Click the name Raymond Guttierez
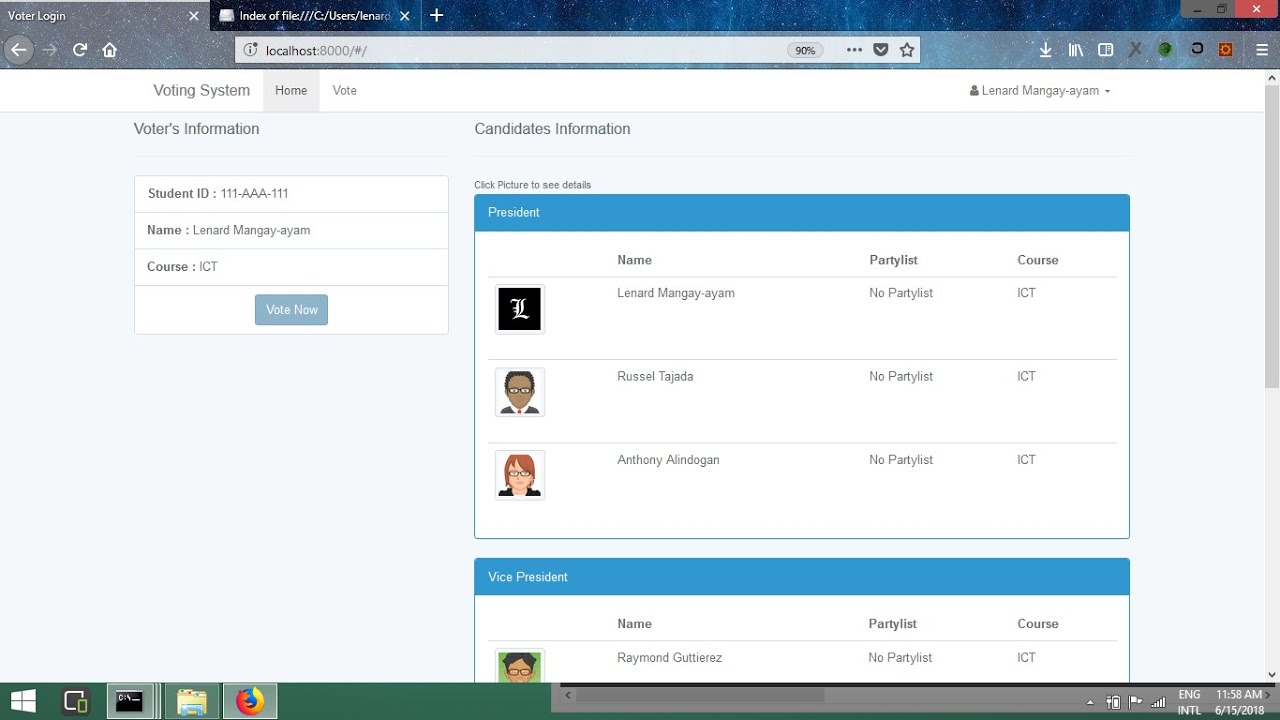 point(669,658)
